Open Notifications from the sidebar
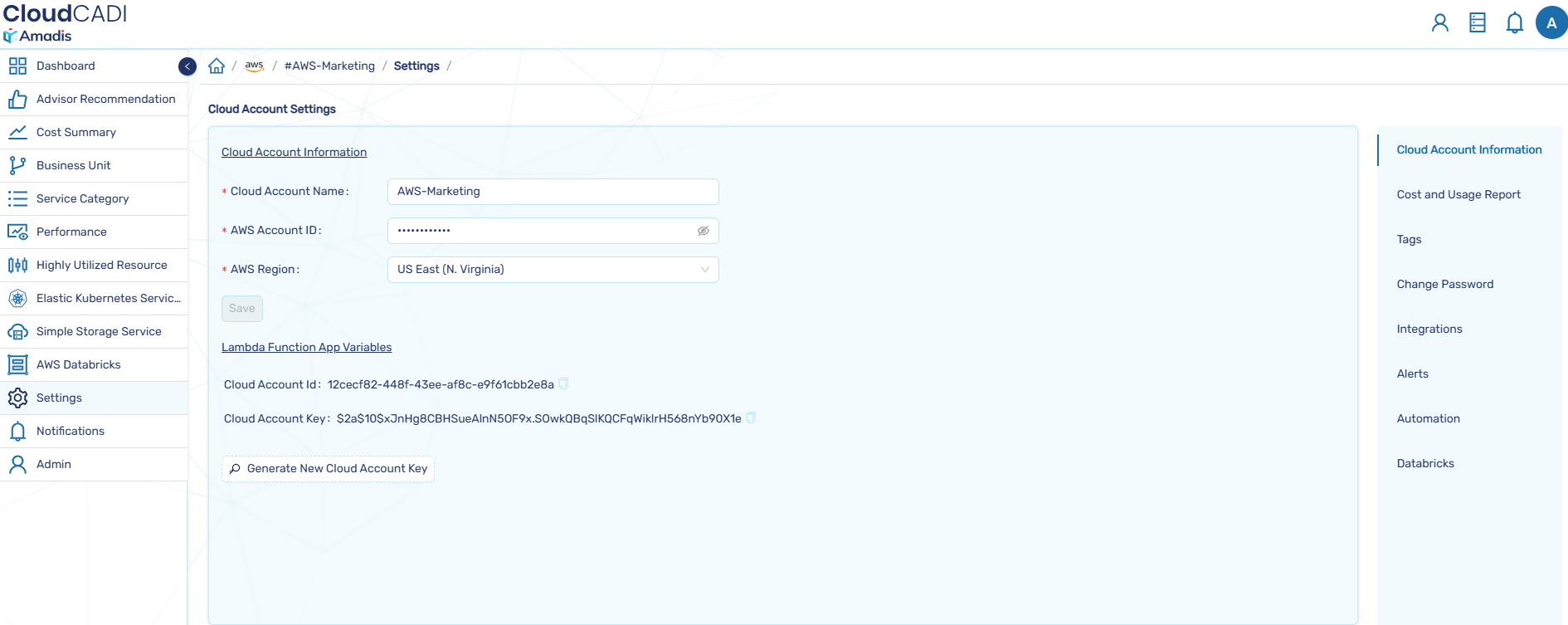 (x=94, y=431)
